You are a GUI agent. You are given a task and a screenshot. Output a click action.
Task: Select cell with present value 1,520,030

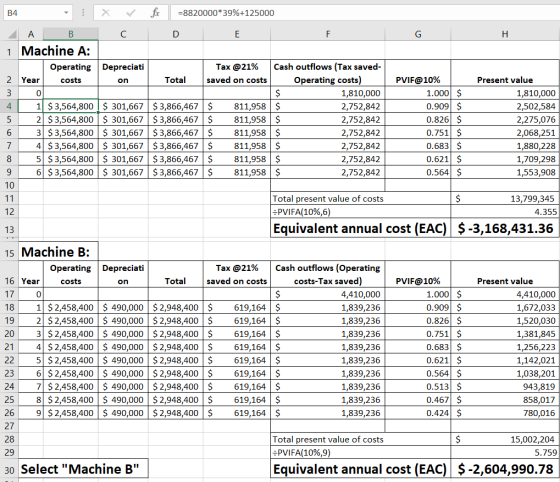tap(505, 321)
